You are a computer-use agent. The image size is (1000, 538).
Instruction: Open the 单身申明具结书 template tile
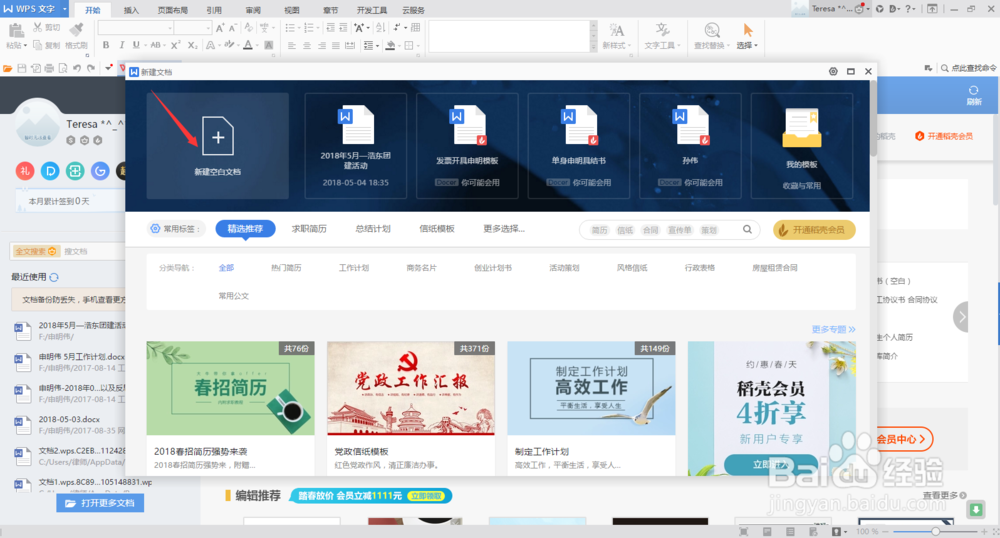tap(578, 146)
